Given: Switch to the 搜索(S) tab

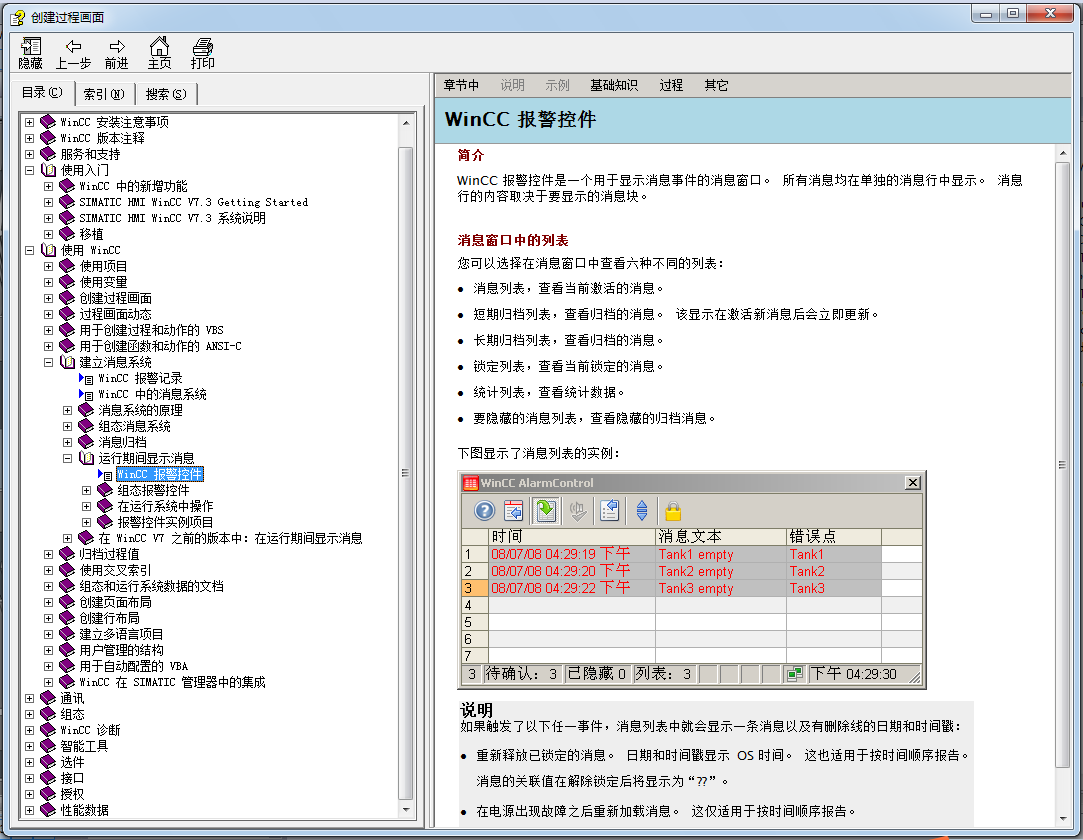Looking at the screenshot, I should pyautogui.click(x=166, y=95).
